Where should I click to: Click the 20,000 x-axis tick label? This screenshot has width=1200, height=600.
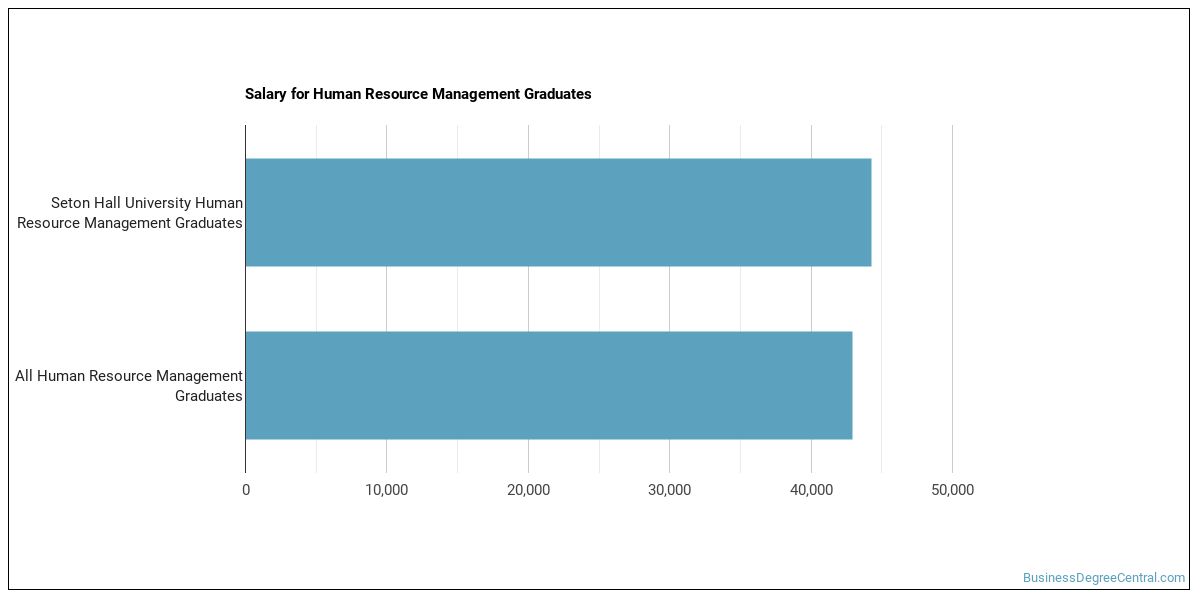pos(528,490)
